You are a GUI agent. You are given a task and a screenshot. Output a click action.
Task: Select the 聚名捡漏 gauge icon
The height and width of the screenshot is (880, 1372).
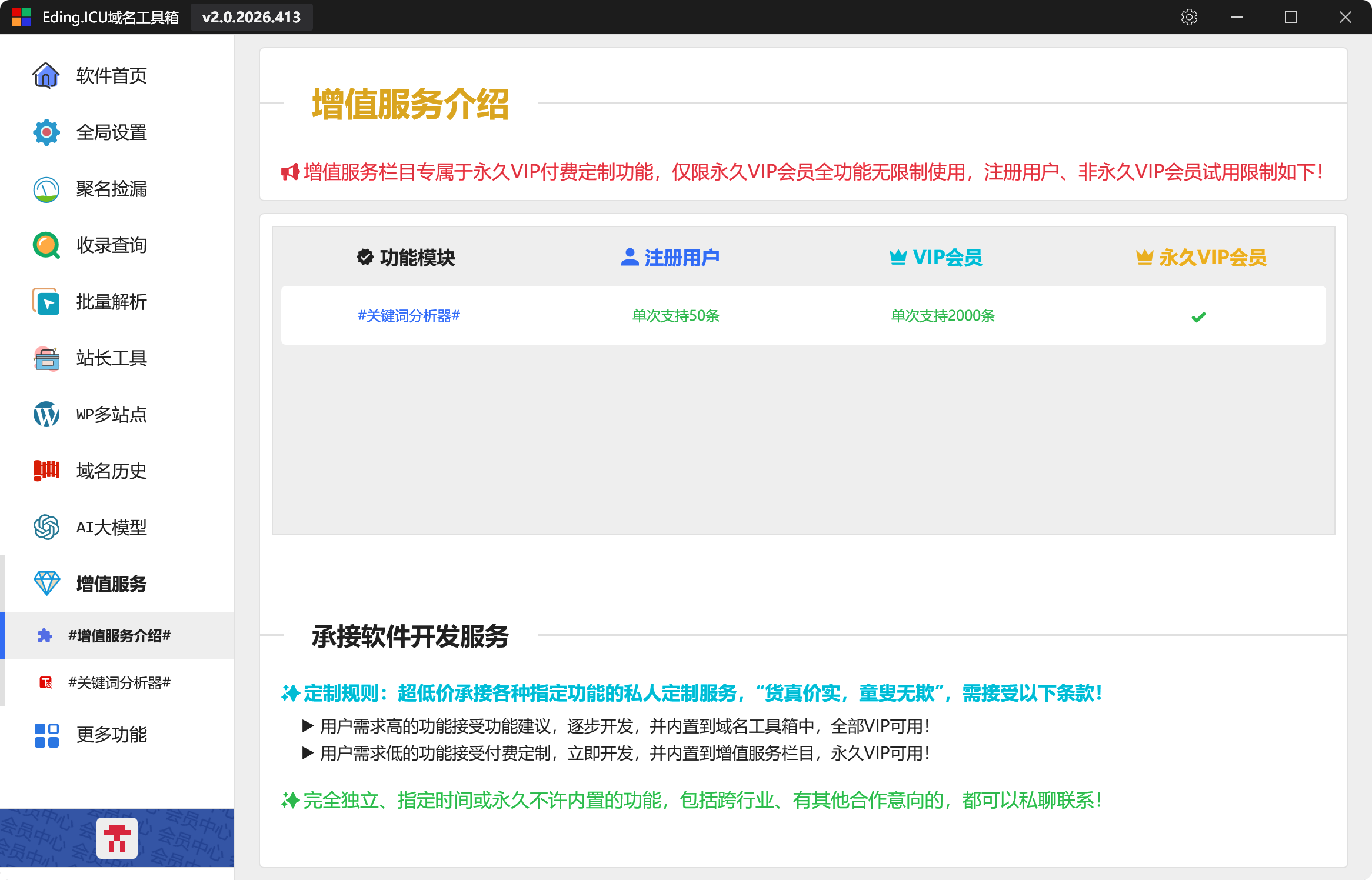46,189
